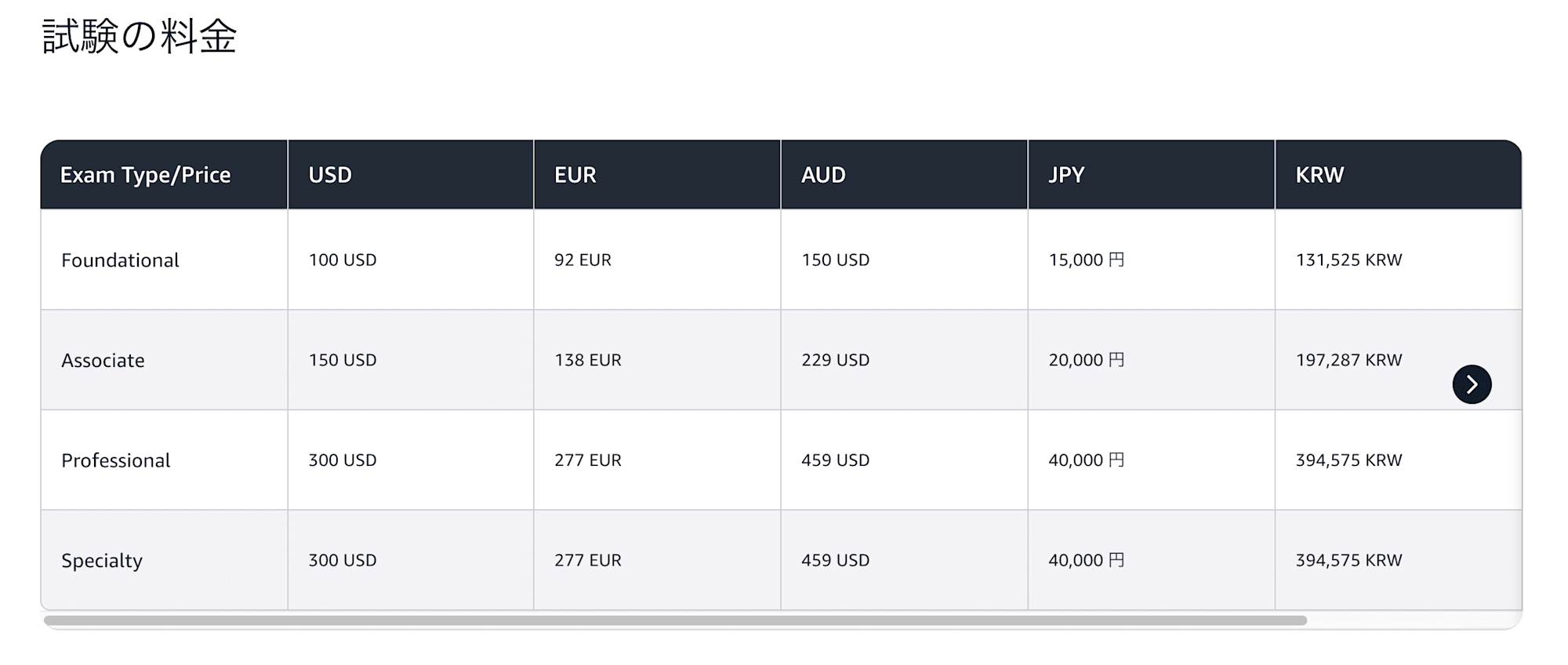The width and height of the screenshot is (1568, 665).
Task: Select the Associate row label
Action: [x=103, y=361]
